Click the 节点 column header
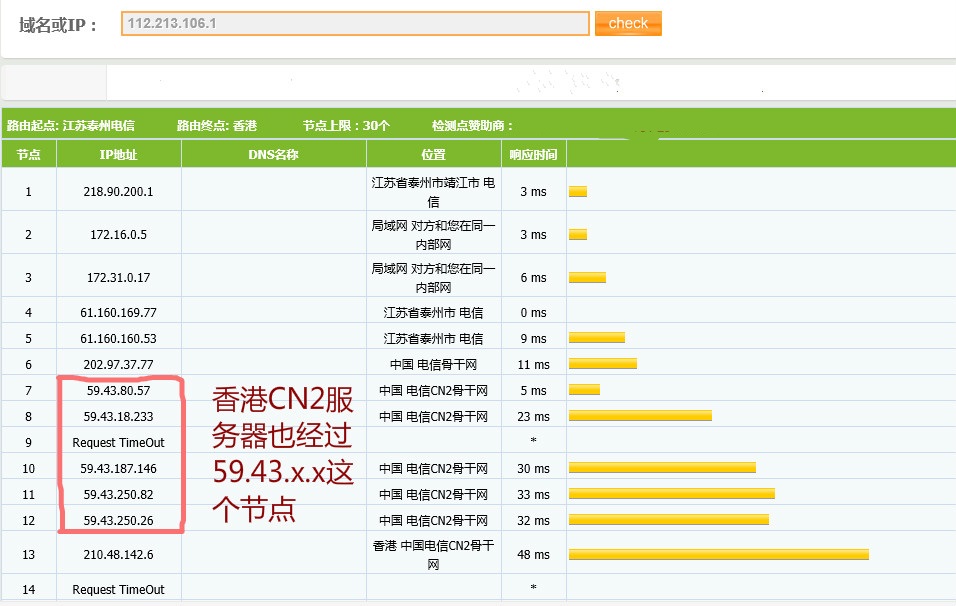 pyautogui.click(x=29, y=154)
